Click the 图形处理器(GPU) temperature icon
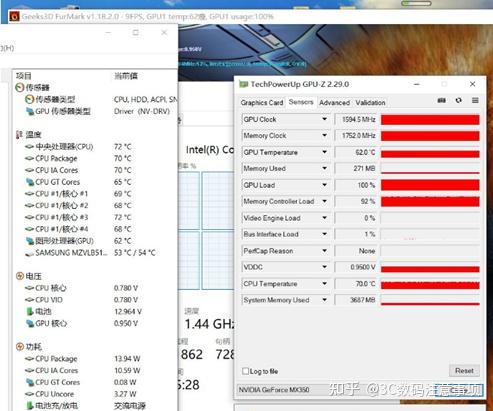 30,241
